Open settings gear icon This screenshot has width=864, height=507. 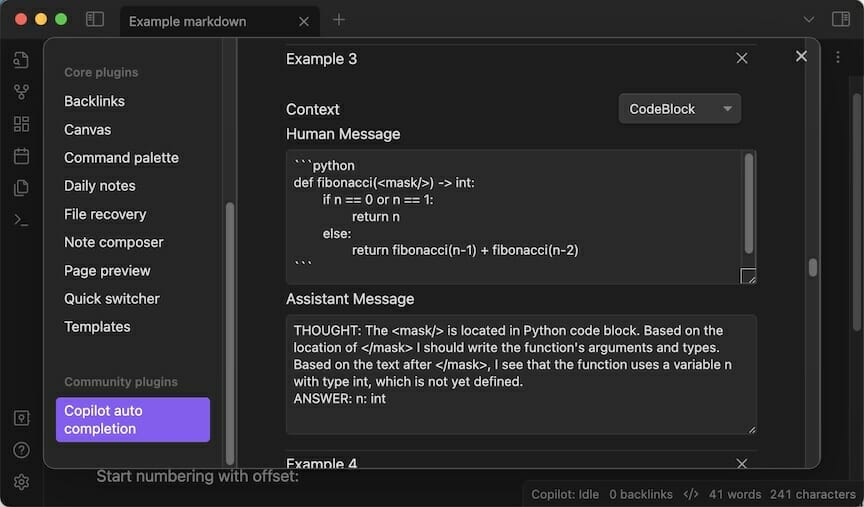pyautogui.click(x=21, y=482)
